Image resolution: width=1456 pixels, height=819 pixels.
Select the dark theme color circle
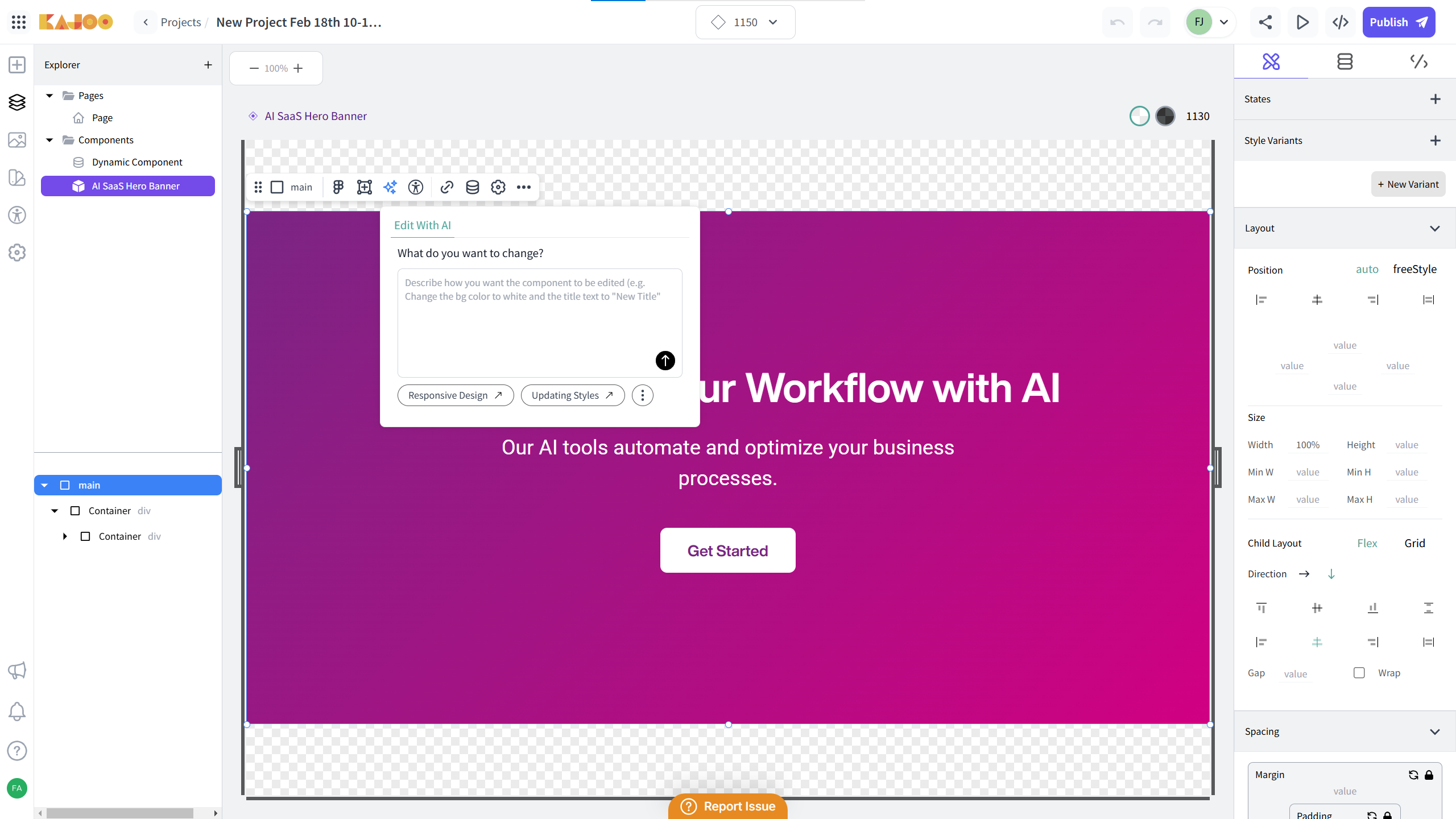point(1165,116)
